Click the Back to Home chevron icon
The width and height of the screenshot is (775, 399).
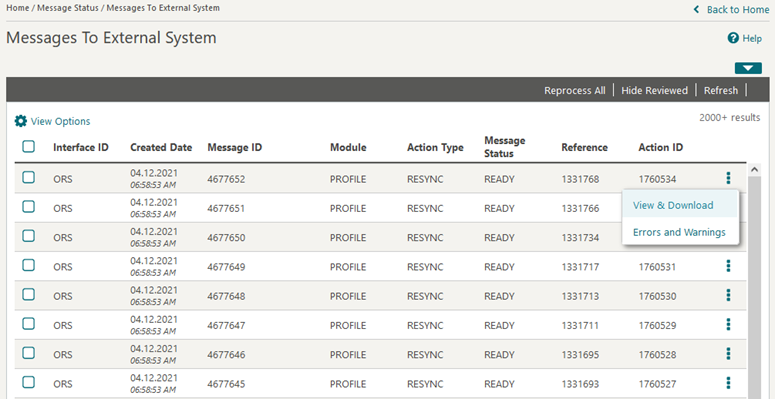pyautogui.click(x=696, y=9)
